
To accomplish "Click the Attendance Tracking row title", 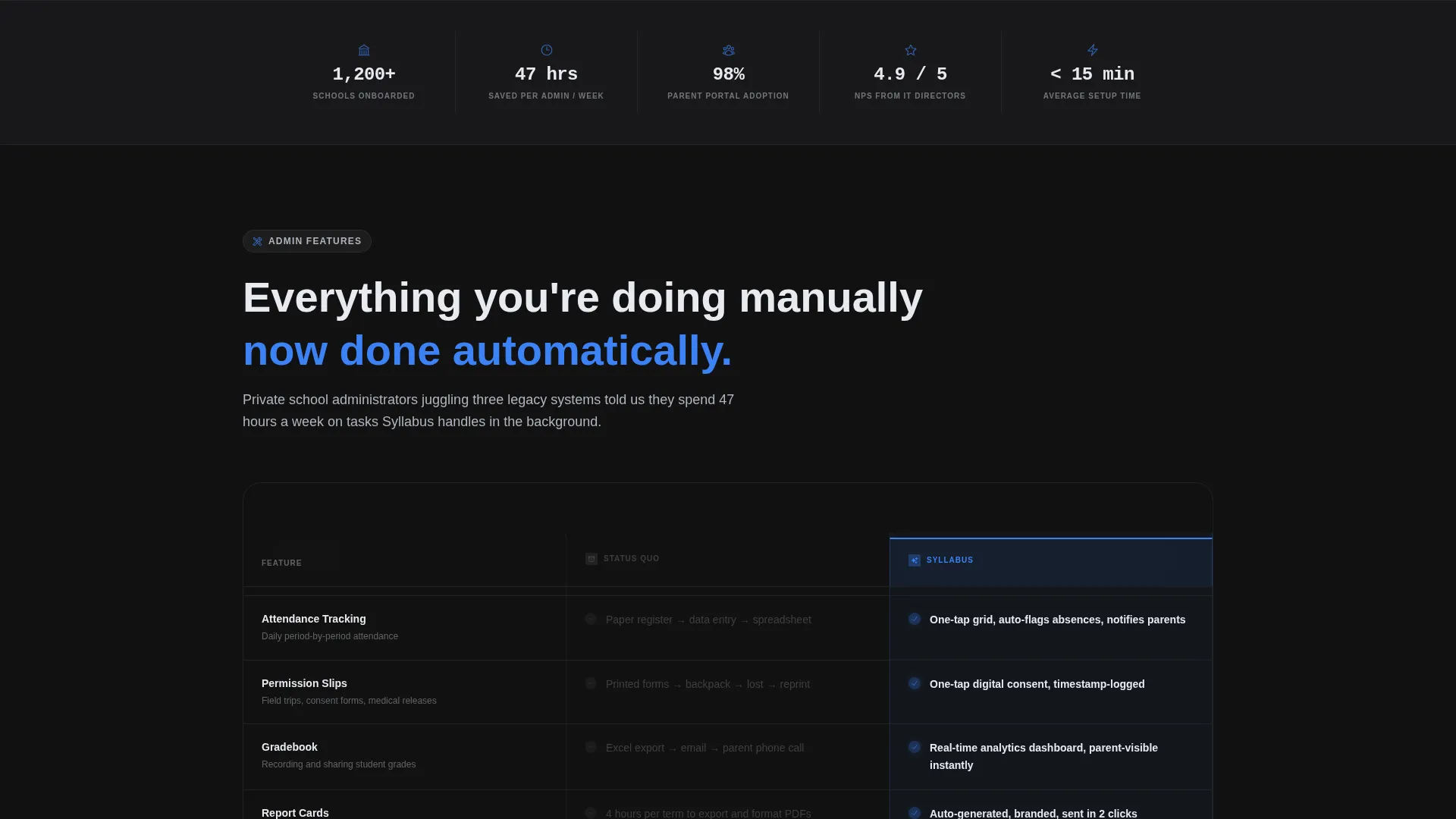I will (x=314, y=619).
